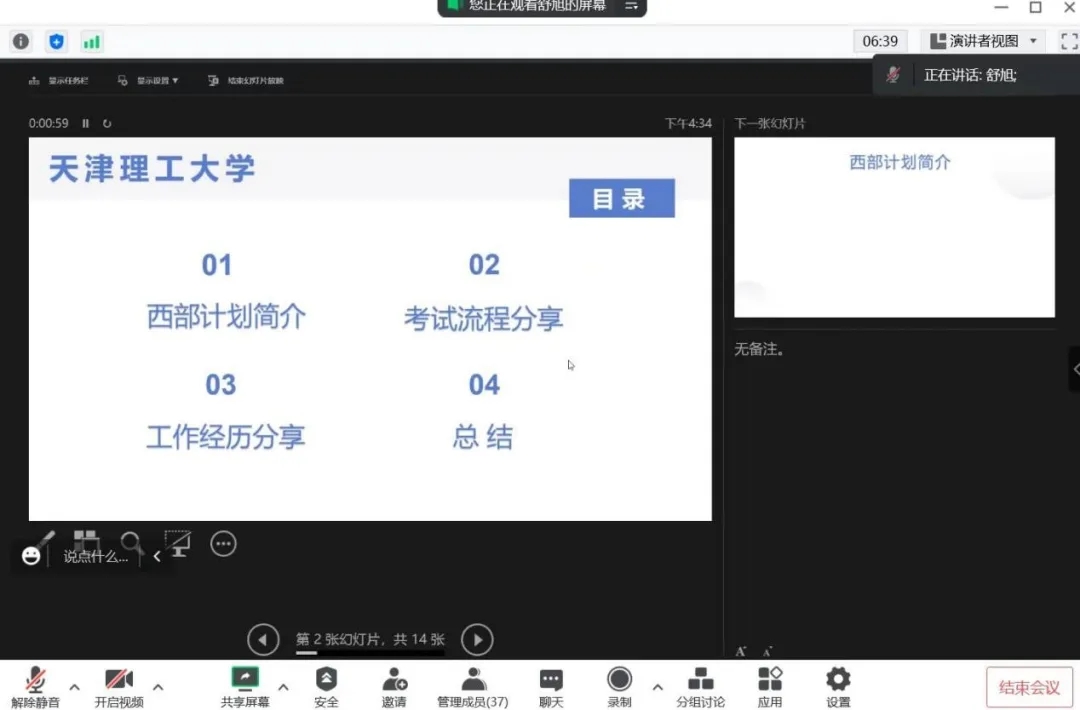This screenshot has width=1080, height=710.
Task: Expand audio options arrow beside 解除静音
Action: coord(74,687)
